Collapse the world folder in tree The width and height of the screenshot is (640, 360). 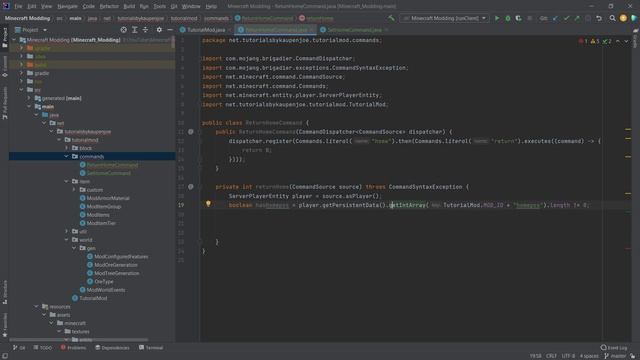click(67, 240)
